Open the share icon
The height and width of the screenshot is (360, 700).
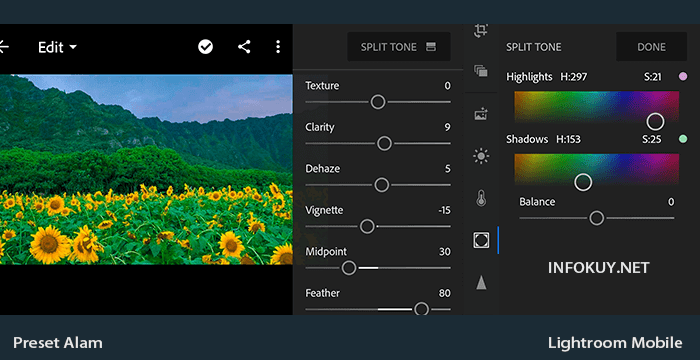tap(244, 46)
